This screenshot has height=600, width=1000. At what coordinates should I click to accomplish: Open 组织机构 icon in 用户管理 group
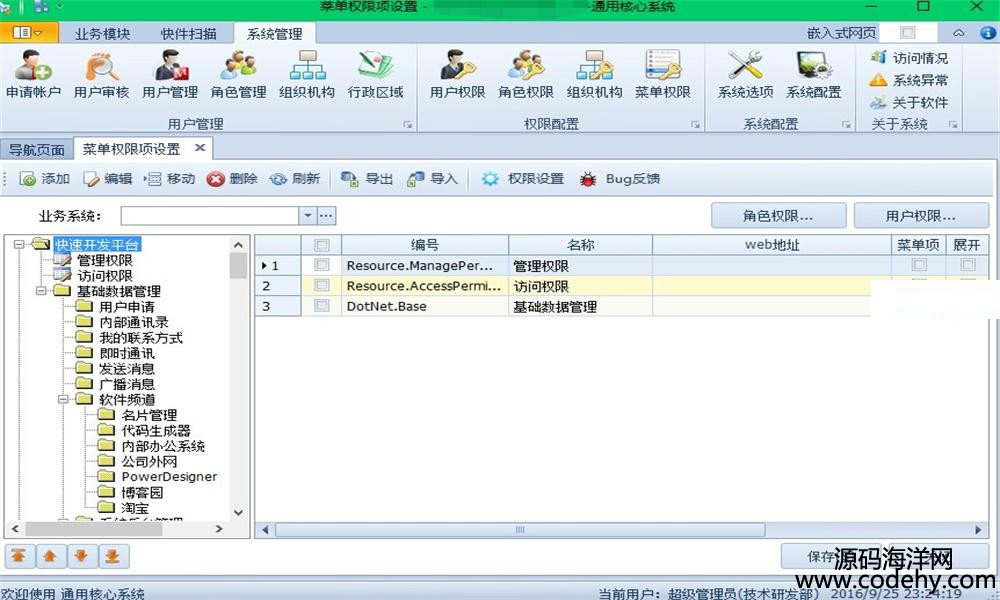pyautogui.click(x=307, y=74)
